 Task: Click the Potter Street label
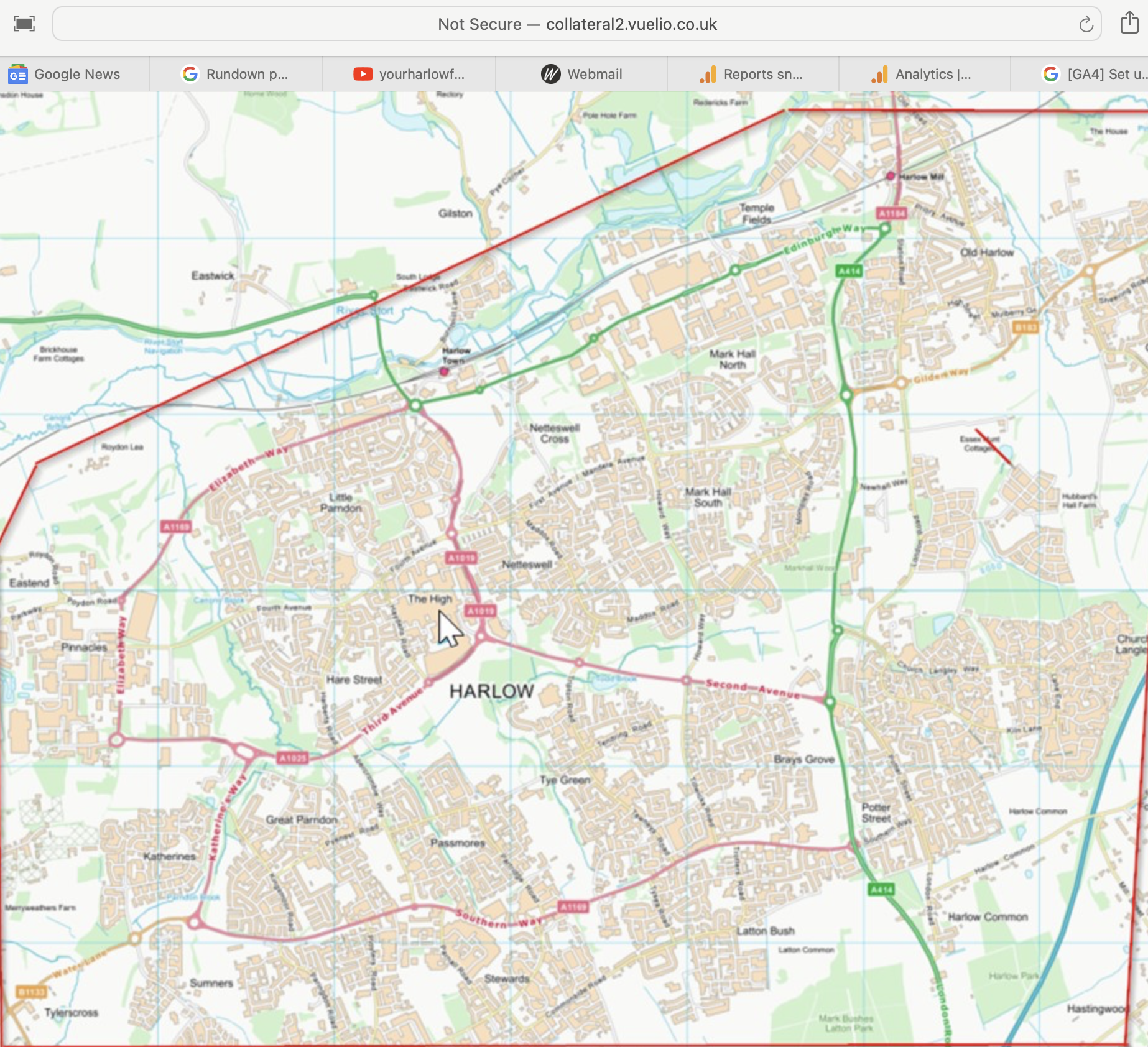pos(876,813)
